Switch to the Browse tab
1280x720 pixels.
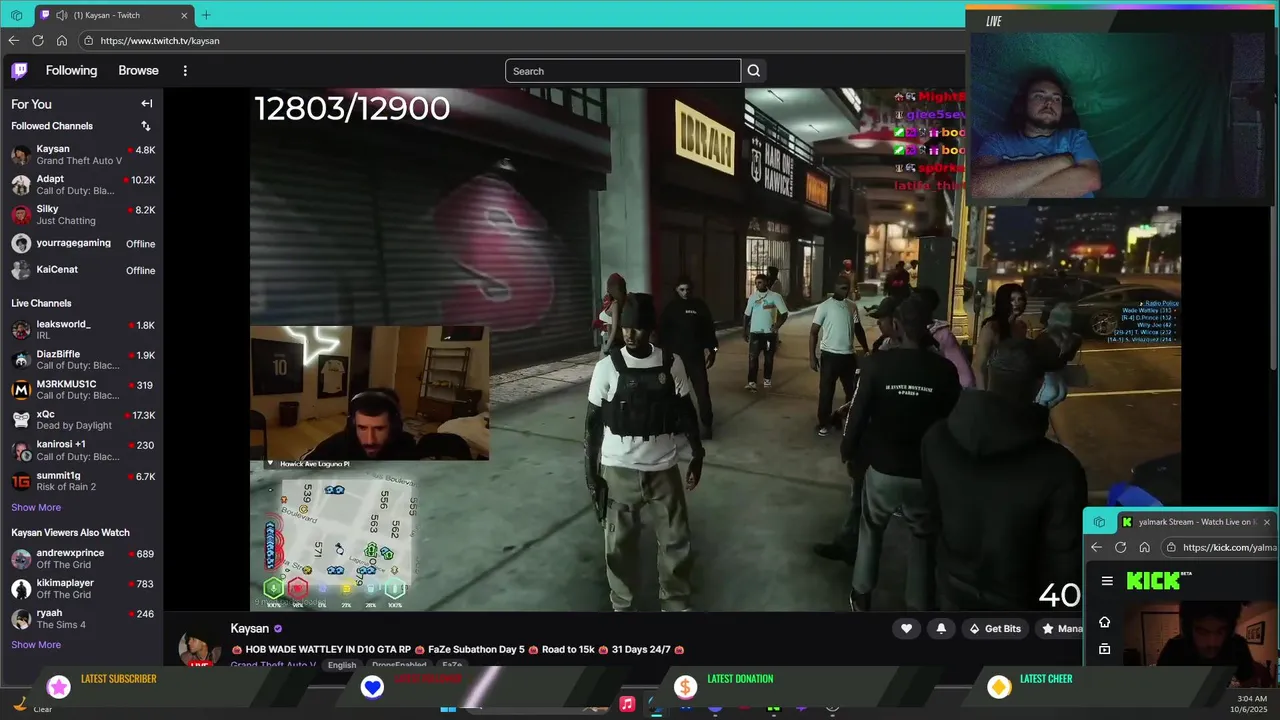coord(138,70)
